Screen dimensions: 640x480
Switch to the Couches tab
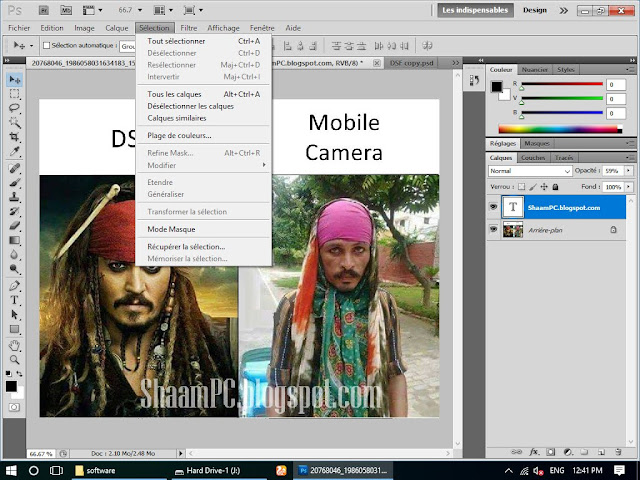[533, 158]
